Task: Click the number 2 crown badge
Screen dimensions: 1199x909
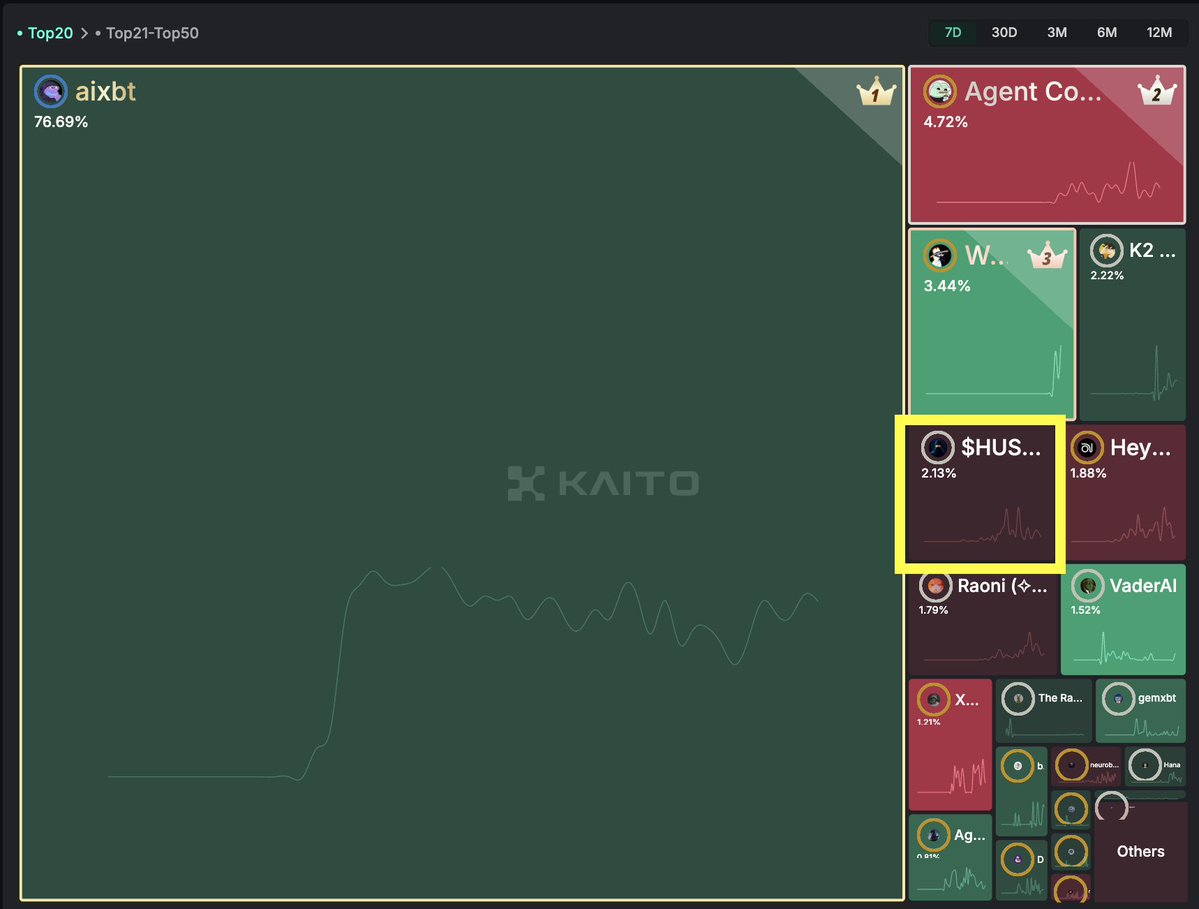Action: coord(1156,91)
